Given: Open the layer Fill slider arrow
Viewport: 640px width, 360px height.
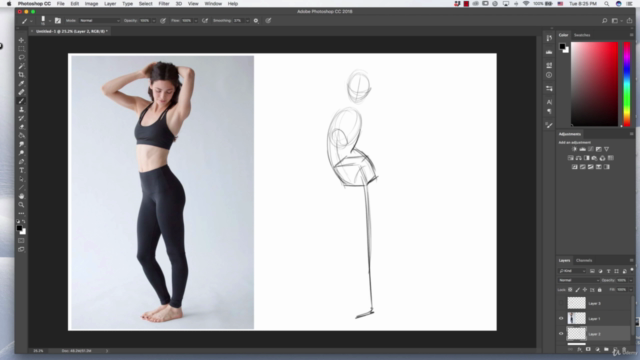Looking at the screenshot, I should pyautogui.click(x=631, y=290).
